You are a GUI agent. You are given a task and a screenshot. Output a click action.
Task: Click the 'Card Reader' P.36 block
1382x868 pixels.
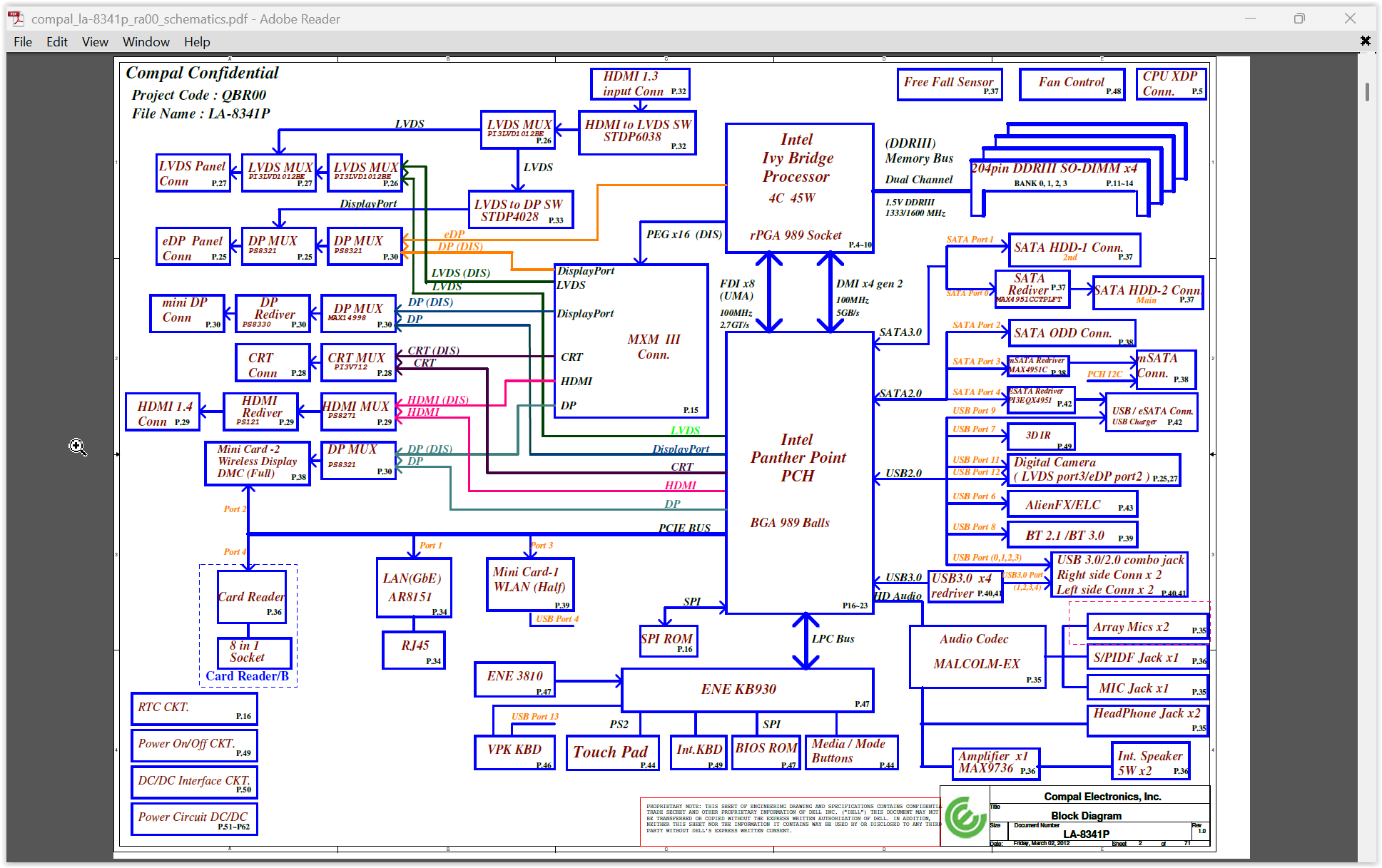251,596
